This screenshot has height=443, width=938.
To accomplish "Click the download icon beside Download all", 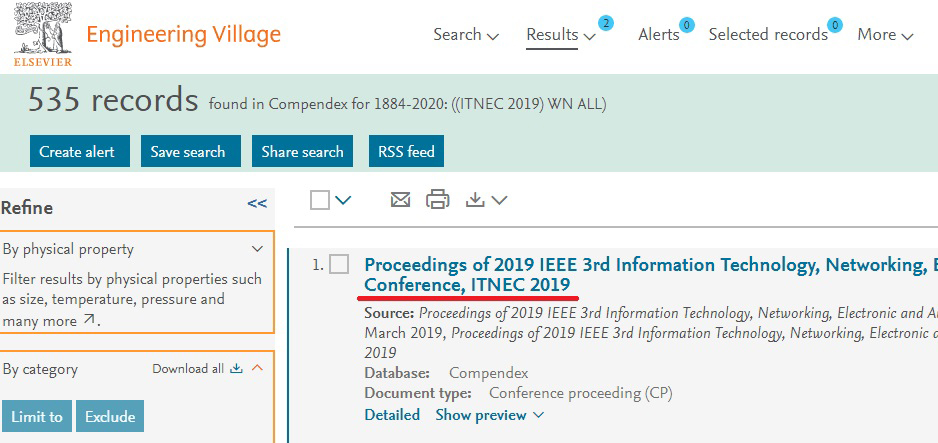I will pos(236,368).
